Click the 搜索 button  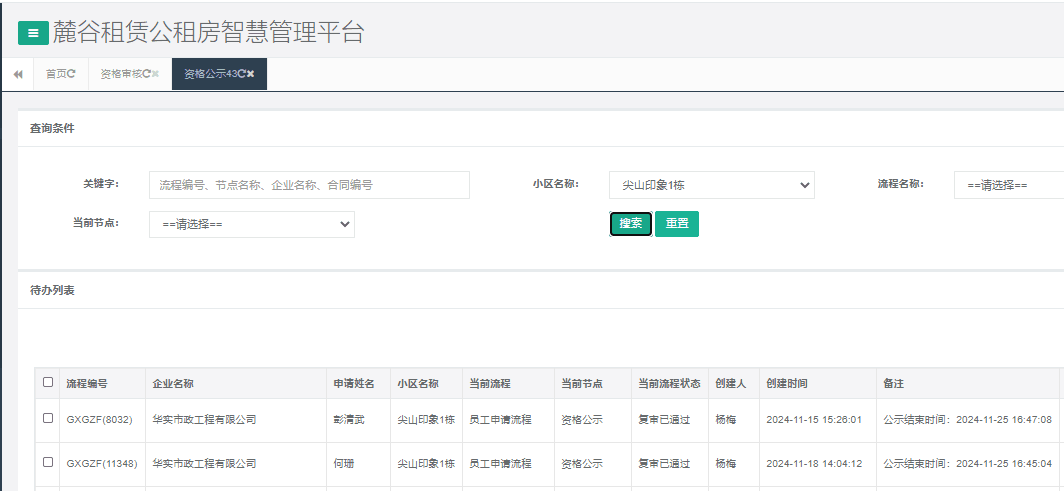630,224
